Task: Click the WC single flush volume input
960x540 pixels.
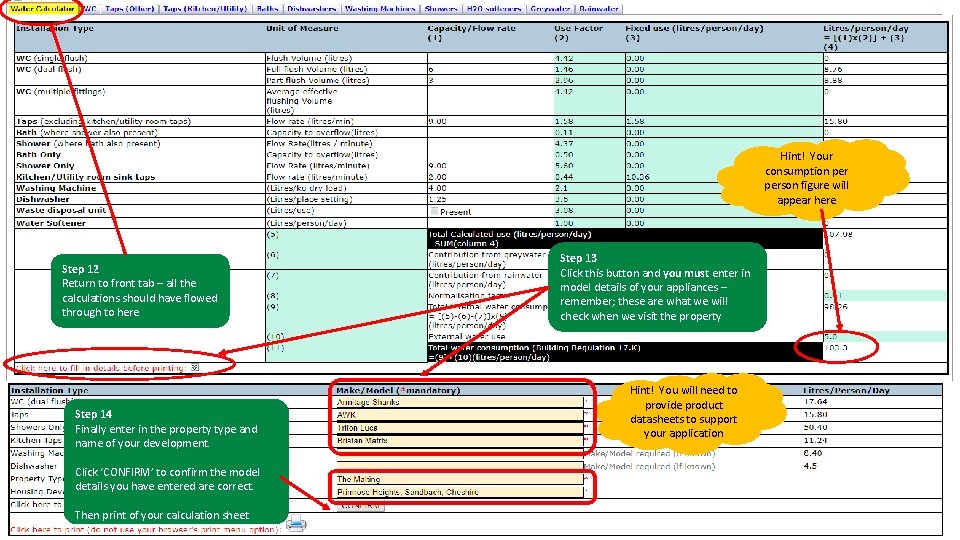Action: point(490,58)
